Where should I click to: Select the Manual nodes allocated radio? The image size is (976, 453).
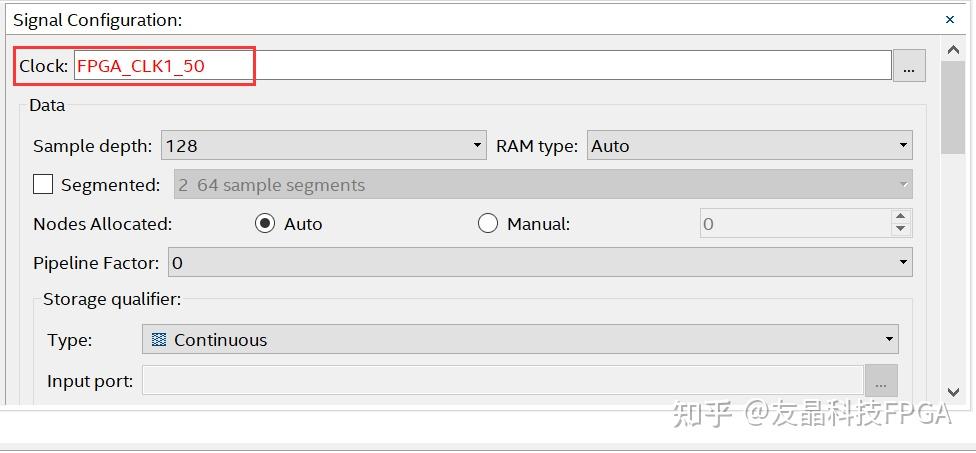coord(488,224)
